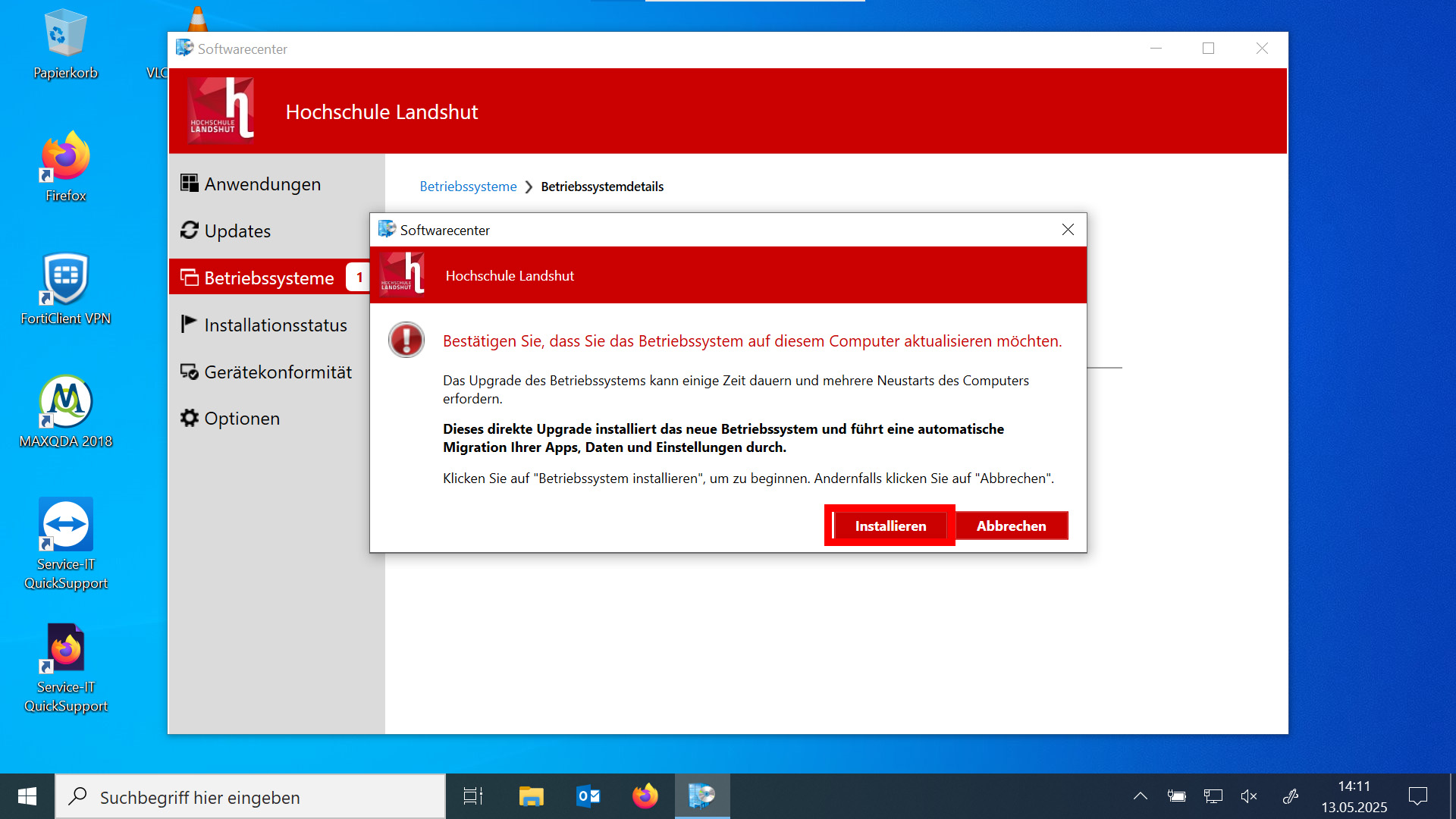The height and width of the screenshot is (819, 1456).
Task: Click the taskbar search field
Action: point(250,796)
